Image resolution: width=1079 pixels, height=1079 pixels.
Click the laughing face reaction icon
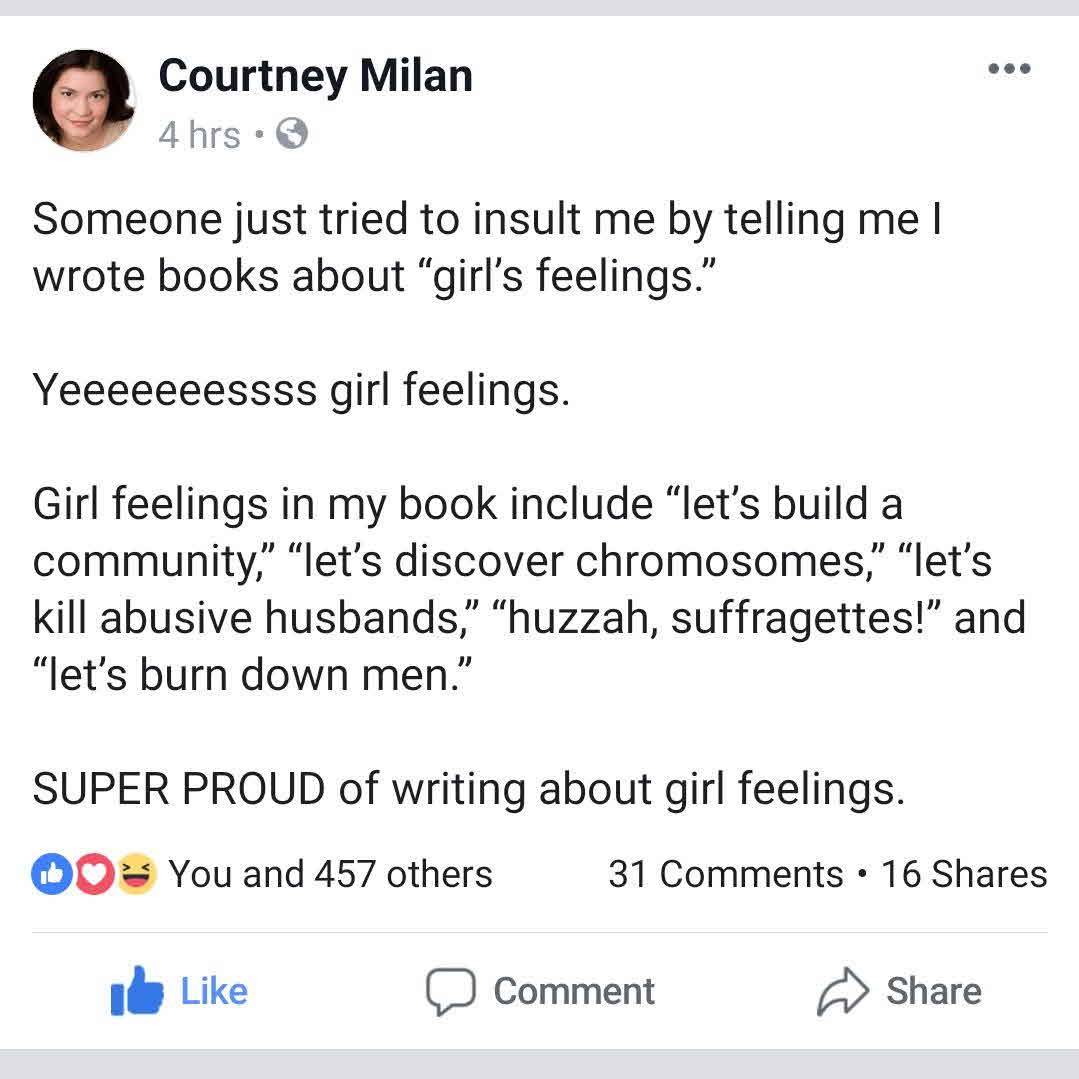coord(136,874)
